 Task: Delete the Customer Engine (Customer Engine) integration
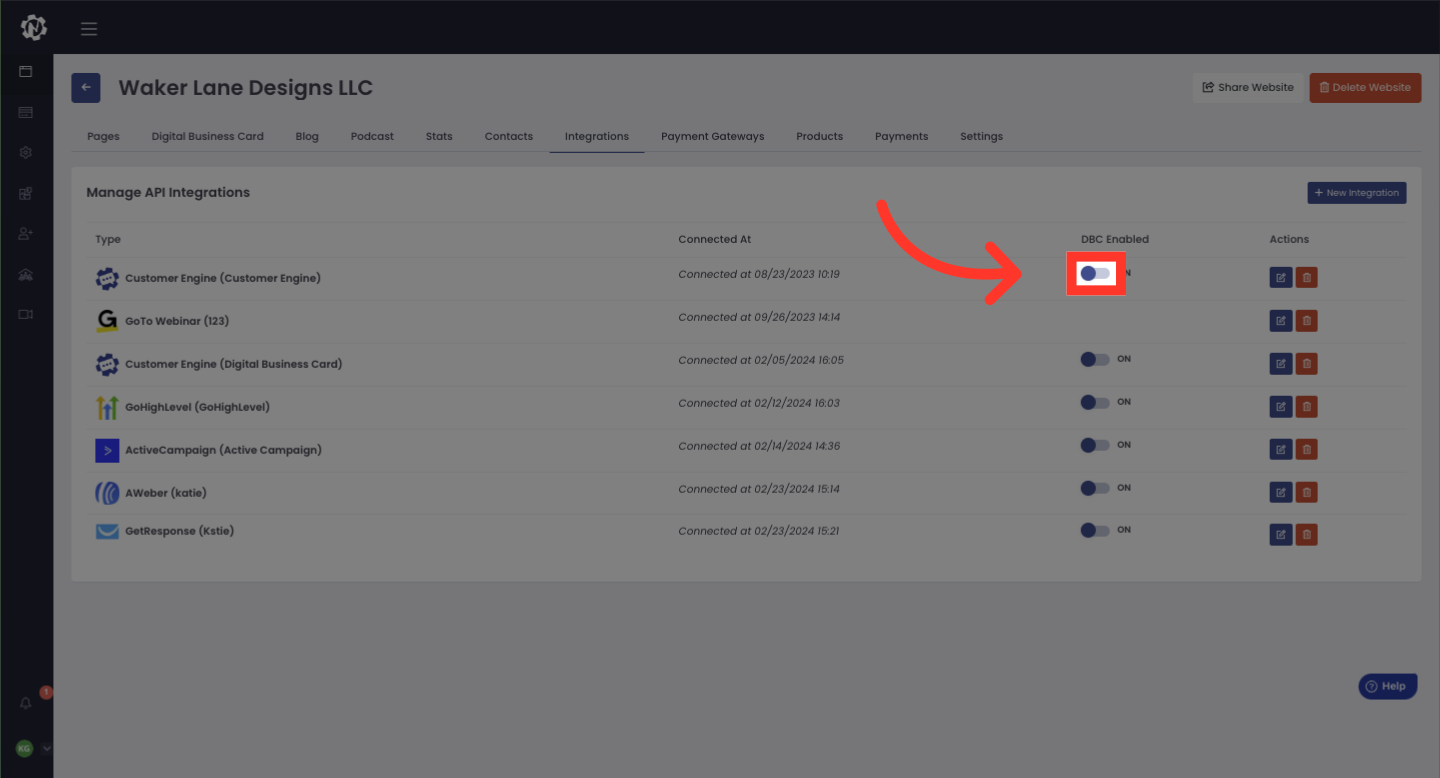point(1306,278)
